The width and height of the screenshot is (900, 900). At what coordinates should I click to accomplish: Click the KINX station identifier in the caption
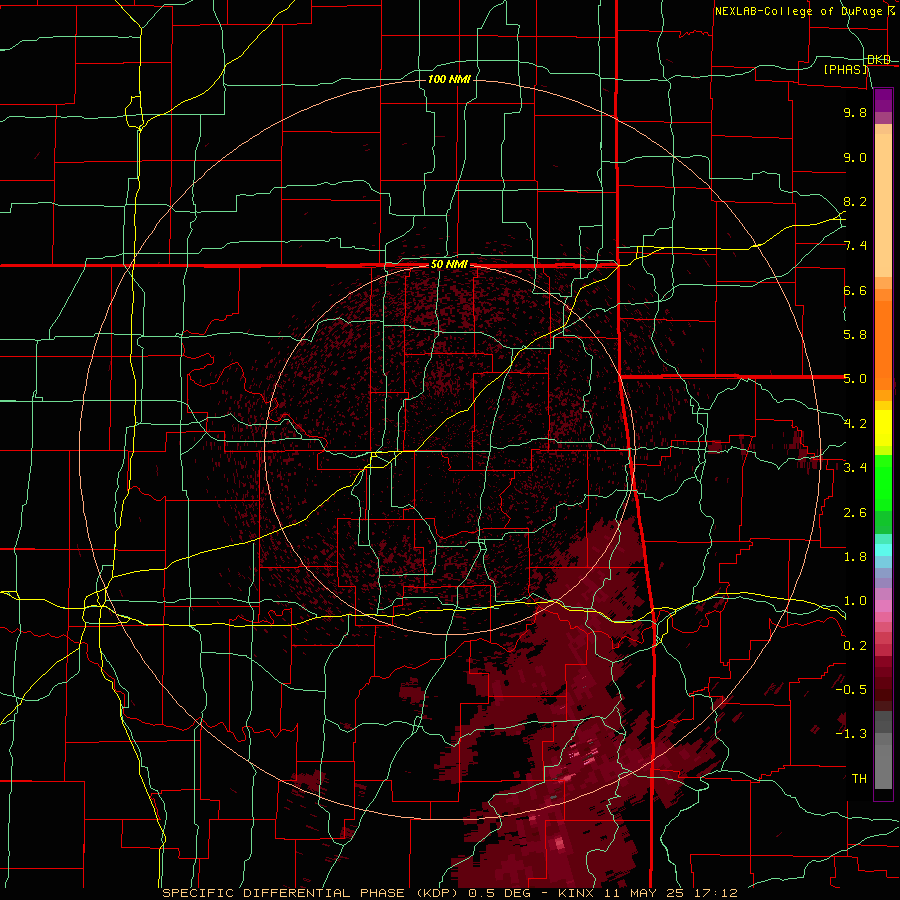click(577, 893)
